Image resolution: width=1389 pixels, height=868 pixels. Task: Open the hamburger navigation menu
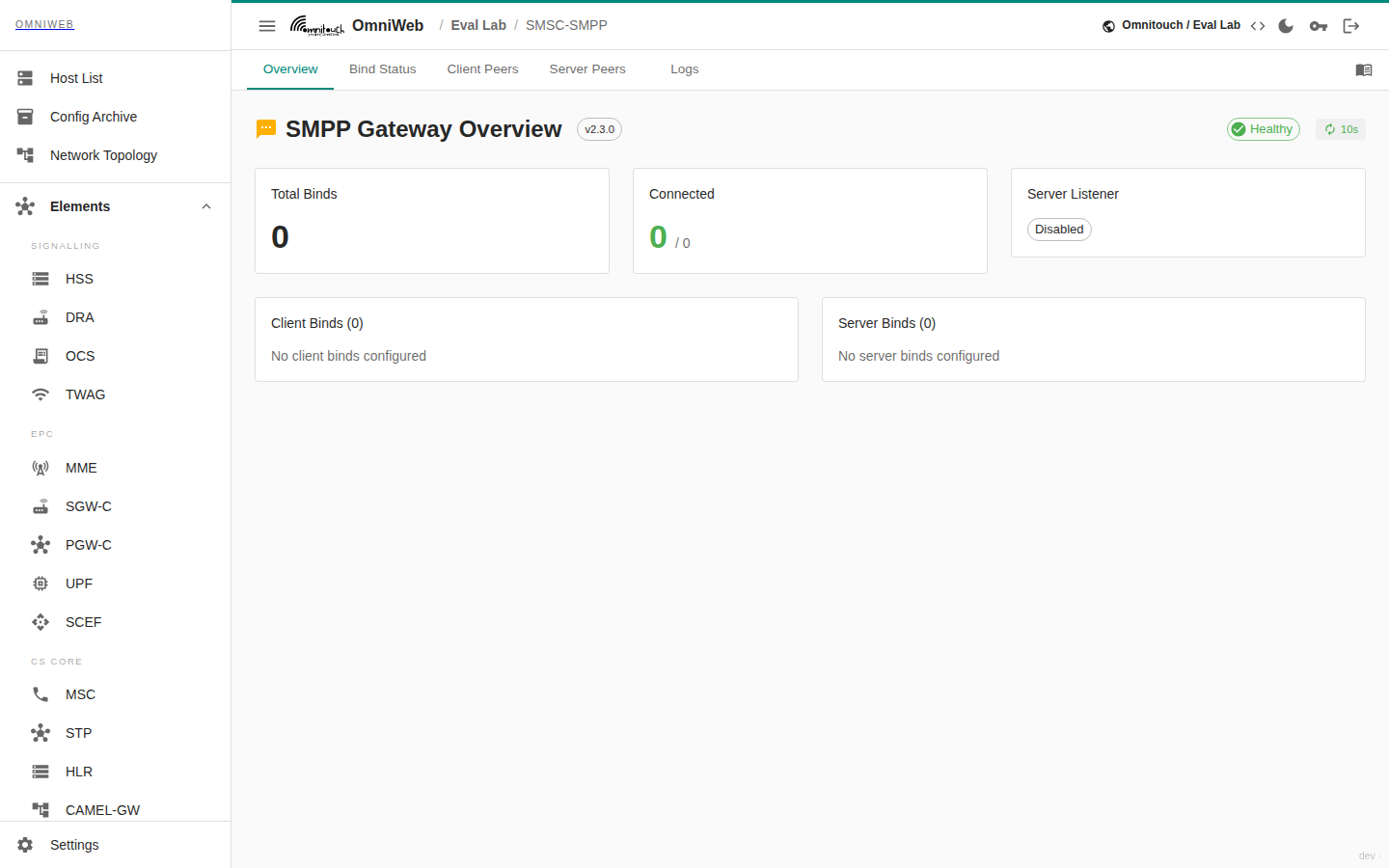(267, 26)
